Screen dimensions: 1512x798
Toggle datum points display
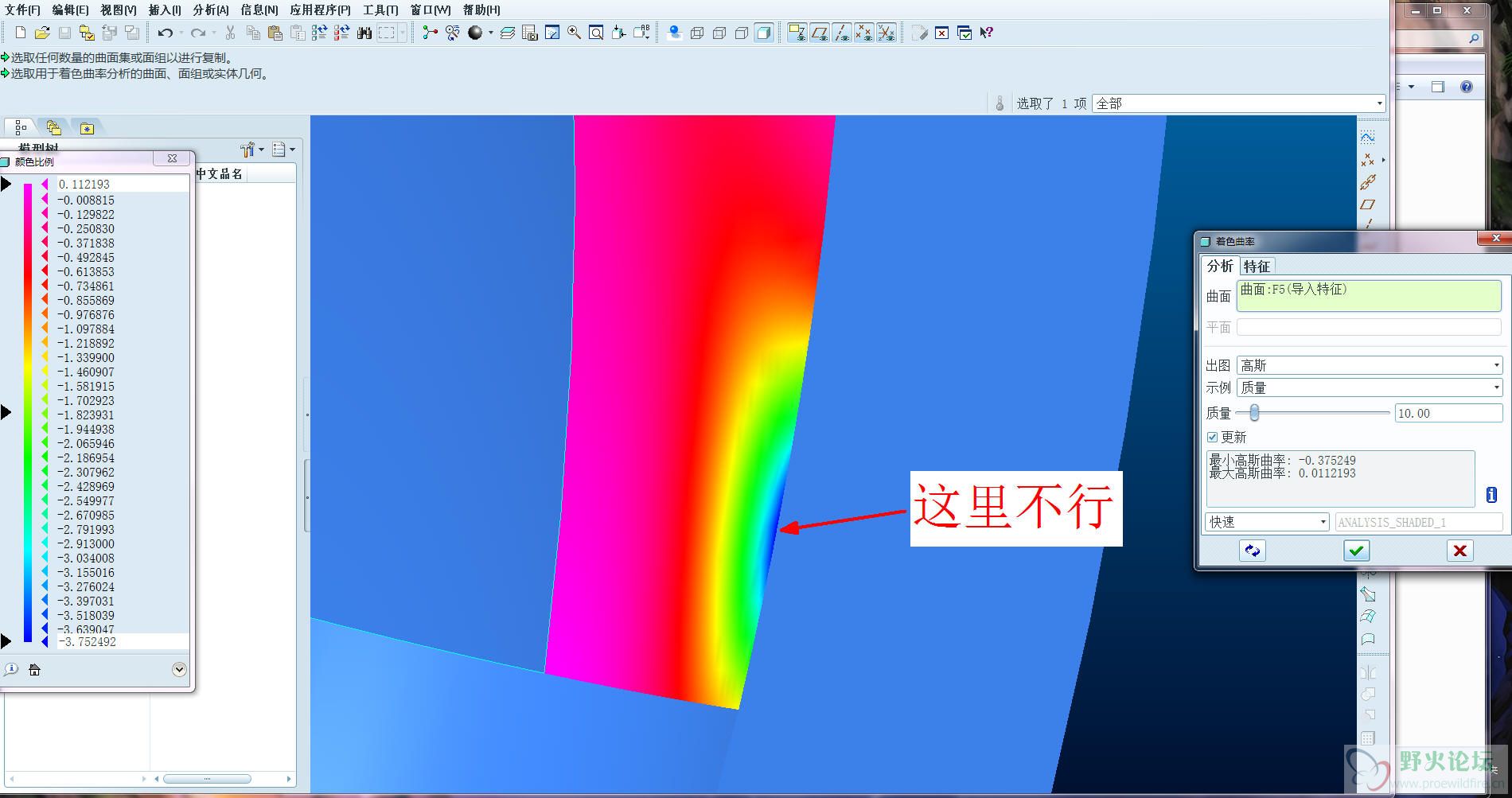tap(863, 33)
